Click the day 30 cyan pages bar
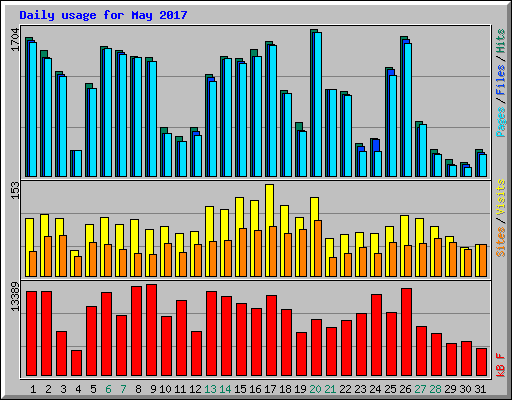The height and width of the screenshot is (400, 512). 468,172
